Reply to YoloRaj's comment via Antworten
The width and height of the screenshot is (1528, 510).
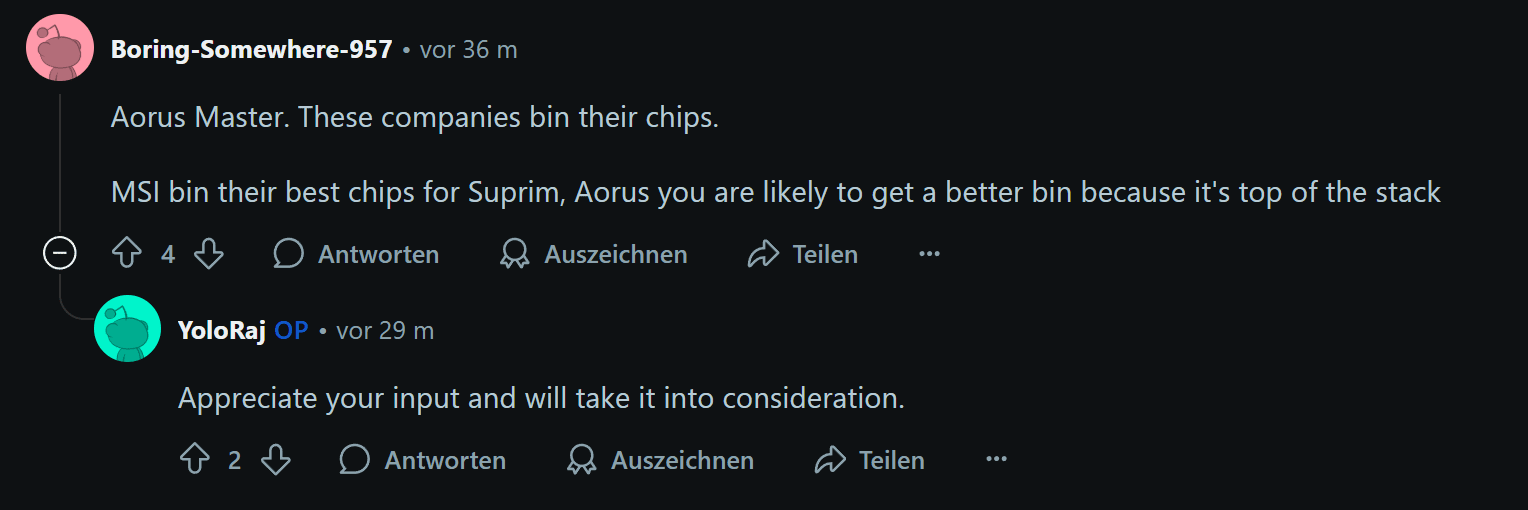point(423,460)
